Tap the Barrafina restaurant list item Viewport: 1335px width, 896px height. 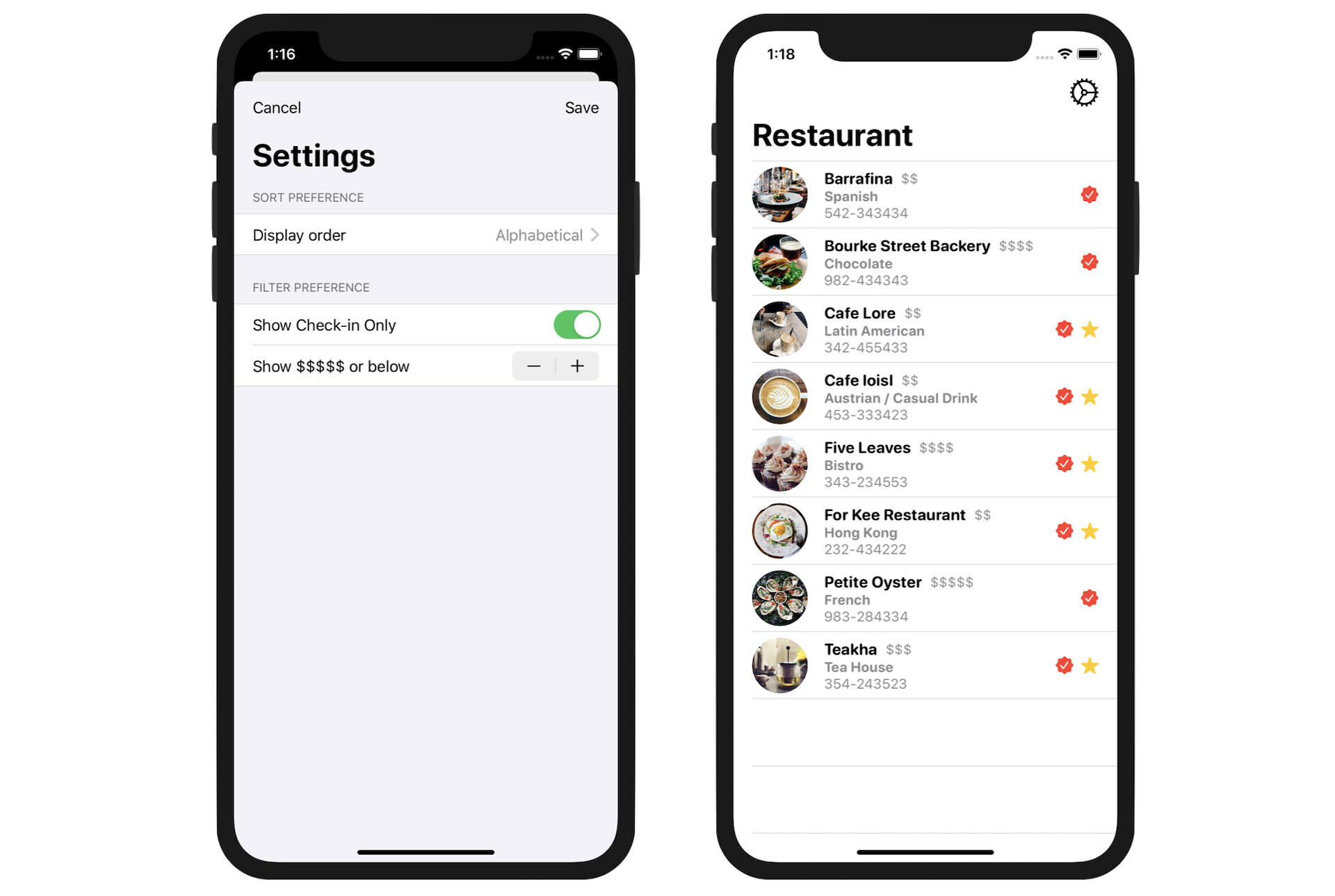[932, 194]
